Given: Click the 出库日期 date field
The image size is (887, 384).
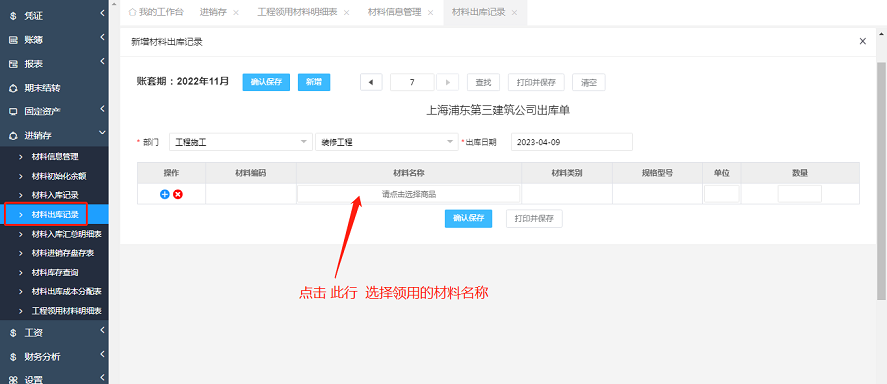Looking at the screenshot, I should pyautogui.click(x=572, y=143).
